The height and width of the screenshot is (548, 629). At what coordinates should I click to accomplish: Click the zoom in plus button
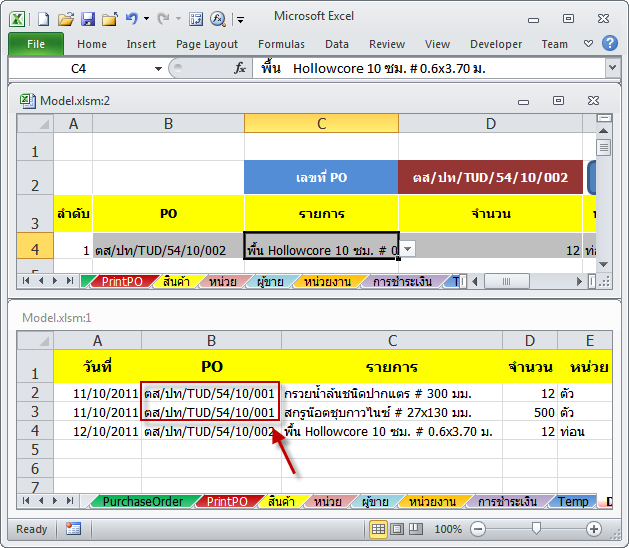594,529
